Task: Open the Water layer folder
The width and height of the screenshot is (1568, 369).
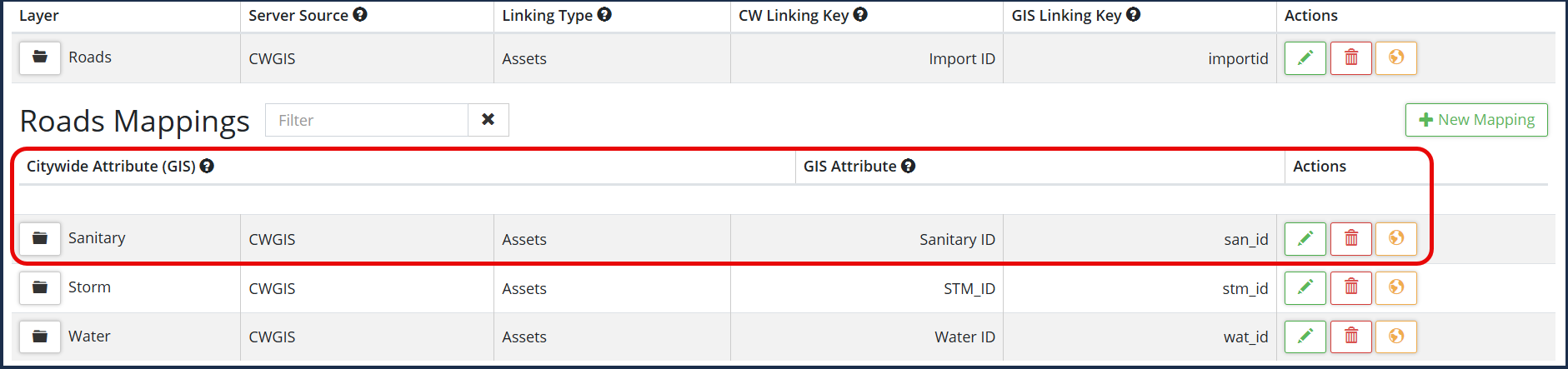Action: point(40,337)
